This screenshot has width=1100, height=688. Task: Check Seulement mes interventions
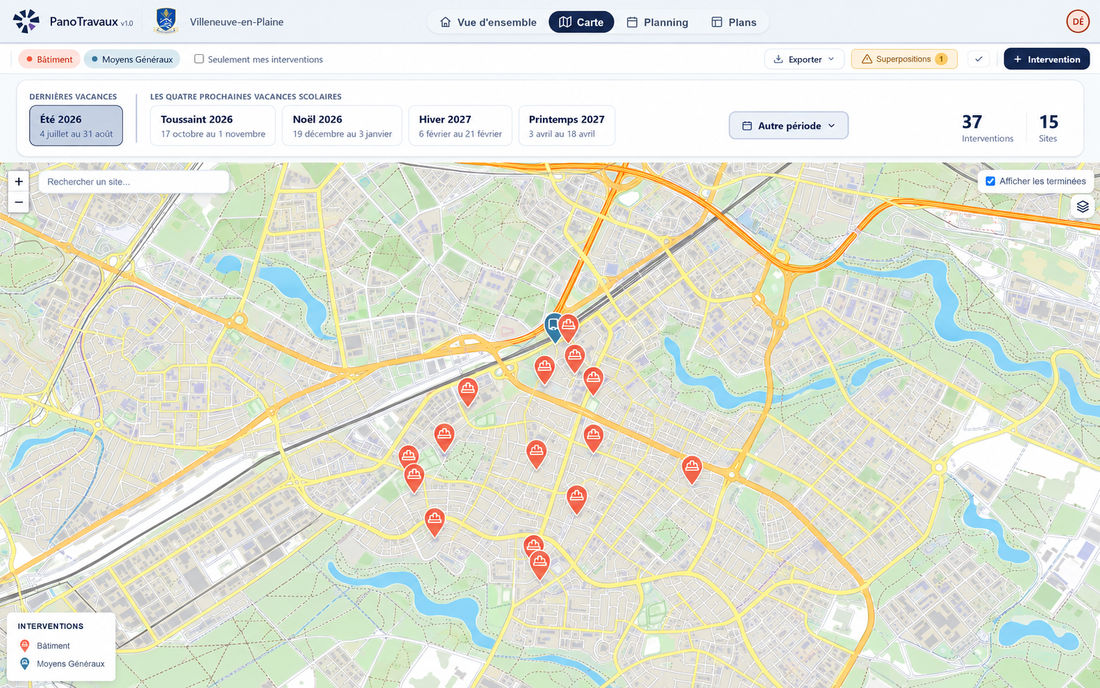coord(199,59)
